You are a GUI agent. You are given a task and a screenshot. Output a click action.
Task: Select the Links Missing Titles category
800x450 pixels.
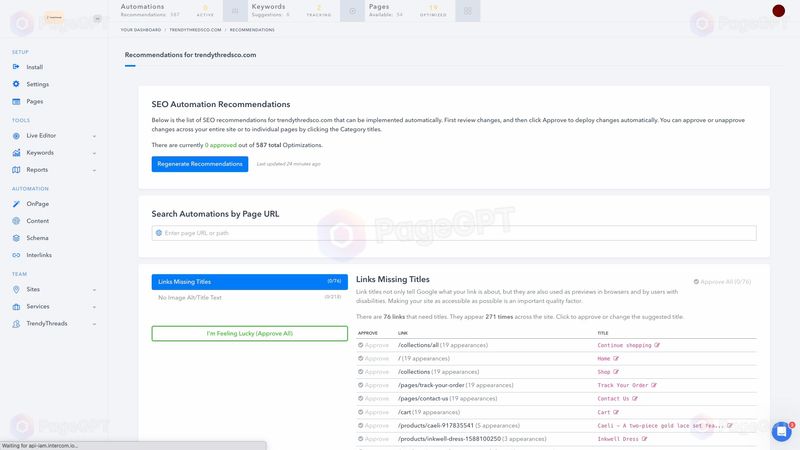pyautogui.click(x=249, y=282)
